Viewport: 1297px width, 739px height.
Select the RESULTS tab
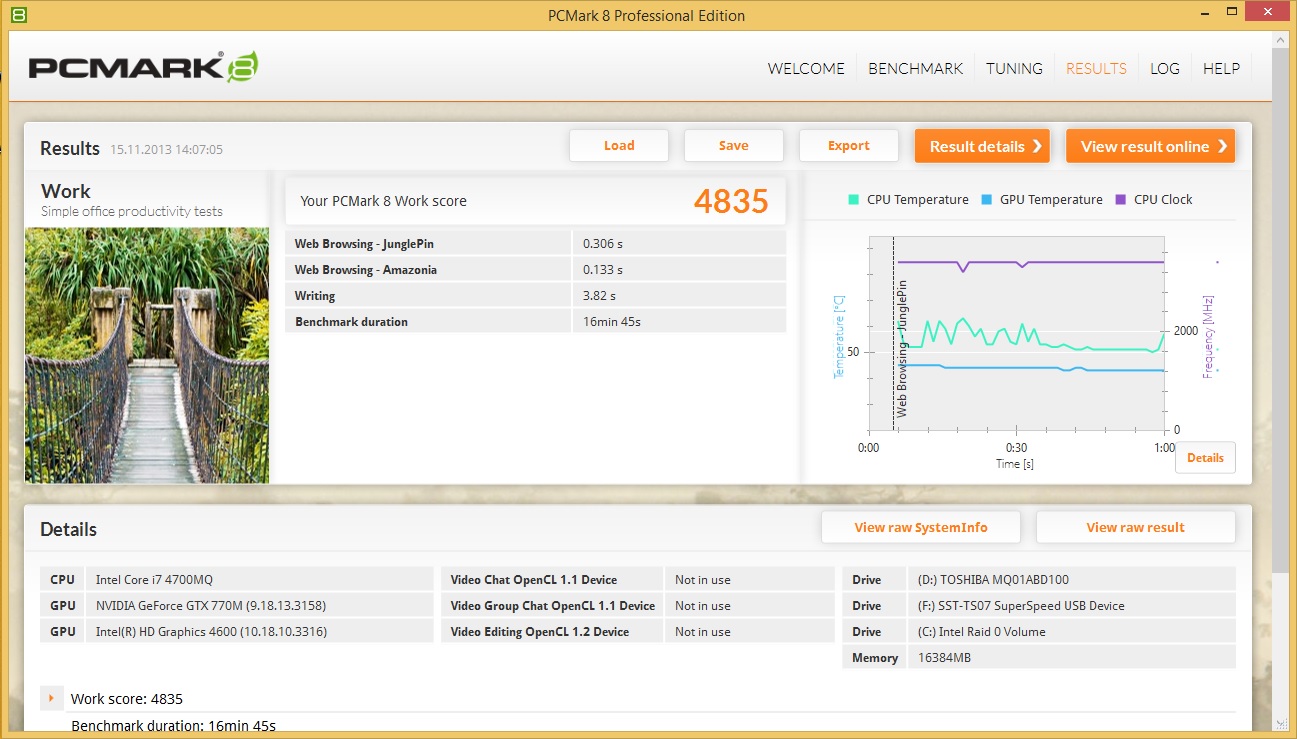pos(1096,69)
